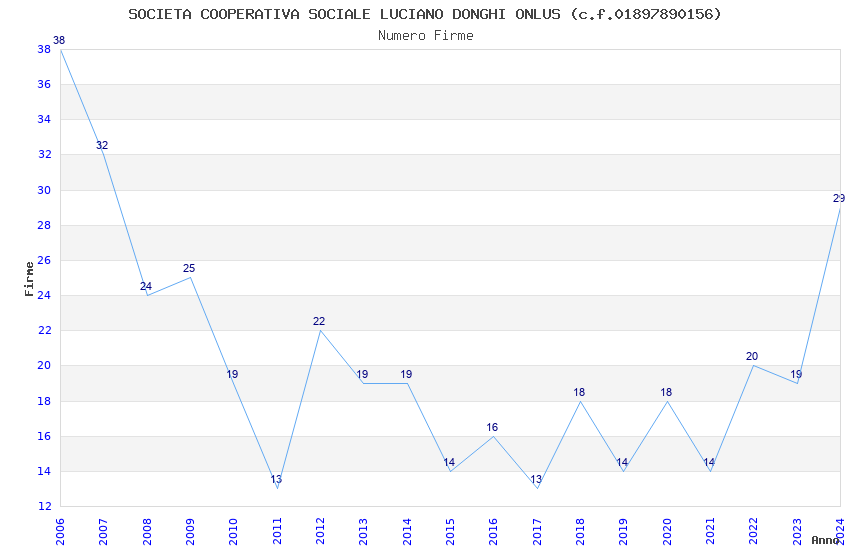Click the 2006 year label on x-axis
850x550 pixels.
point(60,530)
